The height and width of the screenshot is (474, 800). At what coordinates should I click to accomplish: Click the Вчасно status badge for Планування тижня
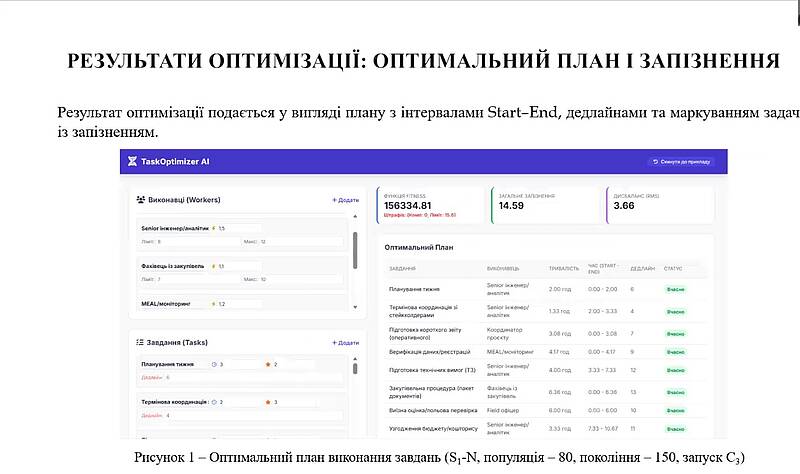(x=677, y=289)
